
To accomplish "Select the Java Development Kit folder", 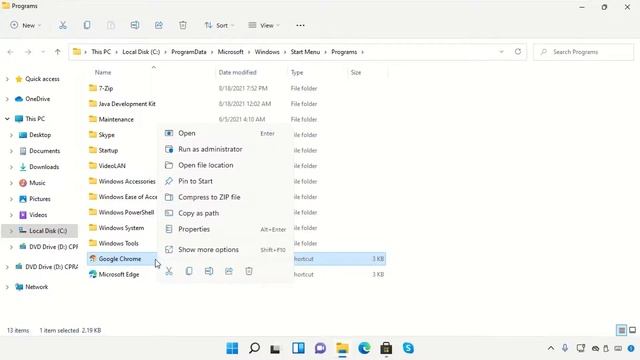I will click(x=127, y=104).
